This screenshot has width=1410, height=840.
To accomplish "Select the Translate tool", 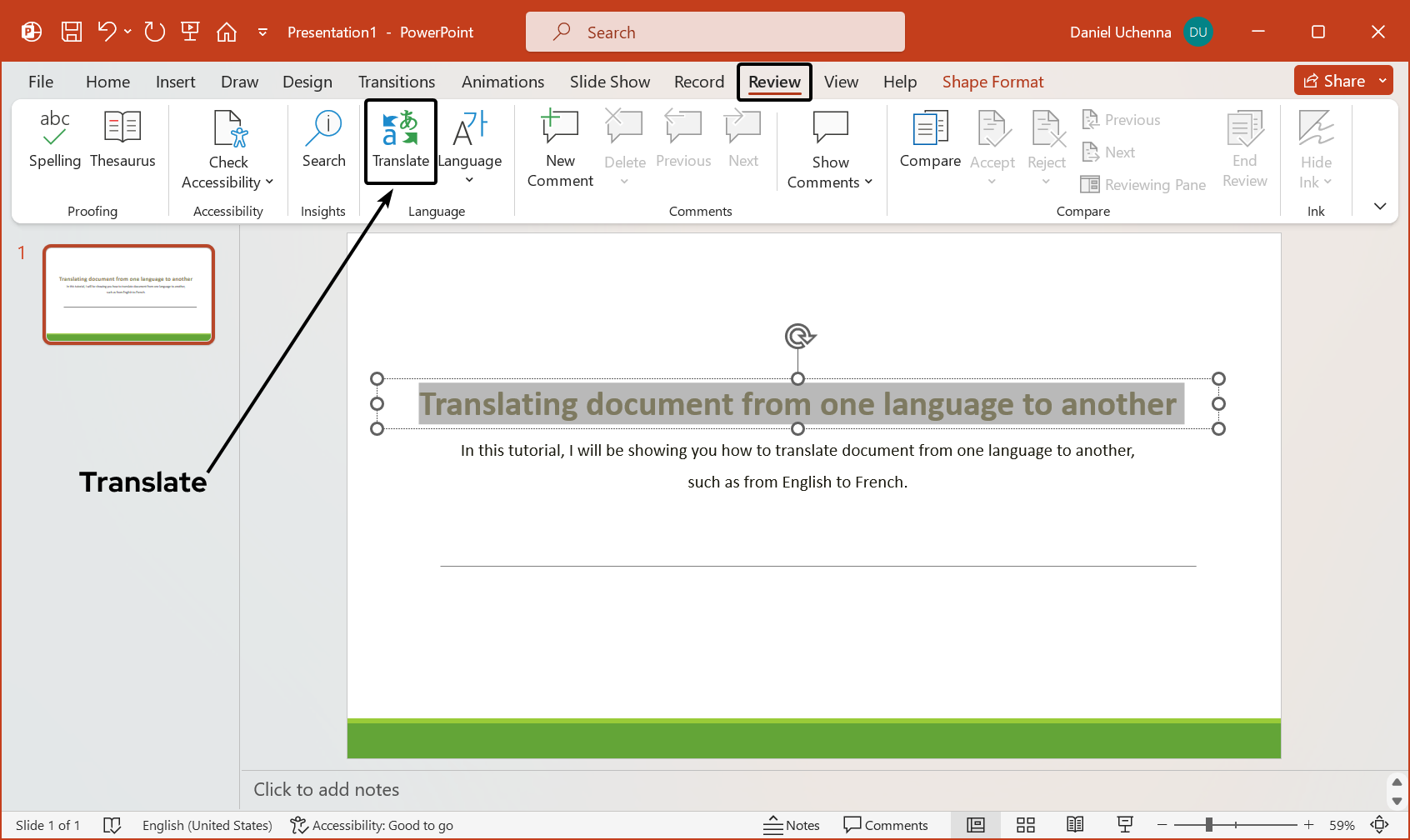I will [400, 142].
